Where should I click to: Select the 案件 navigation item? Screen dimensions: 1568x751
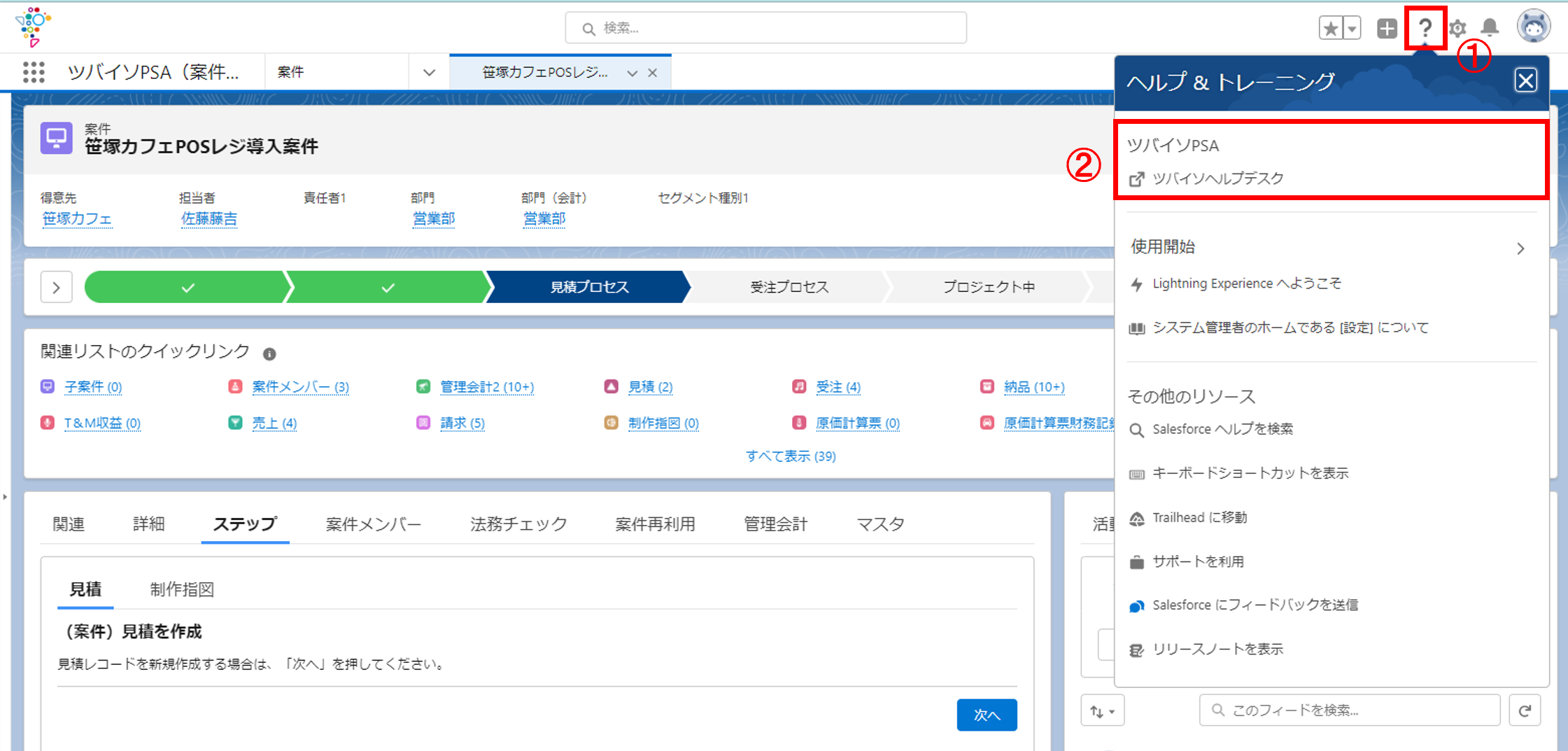click(x=290, y=72)
